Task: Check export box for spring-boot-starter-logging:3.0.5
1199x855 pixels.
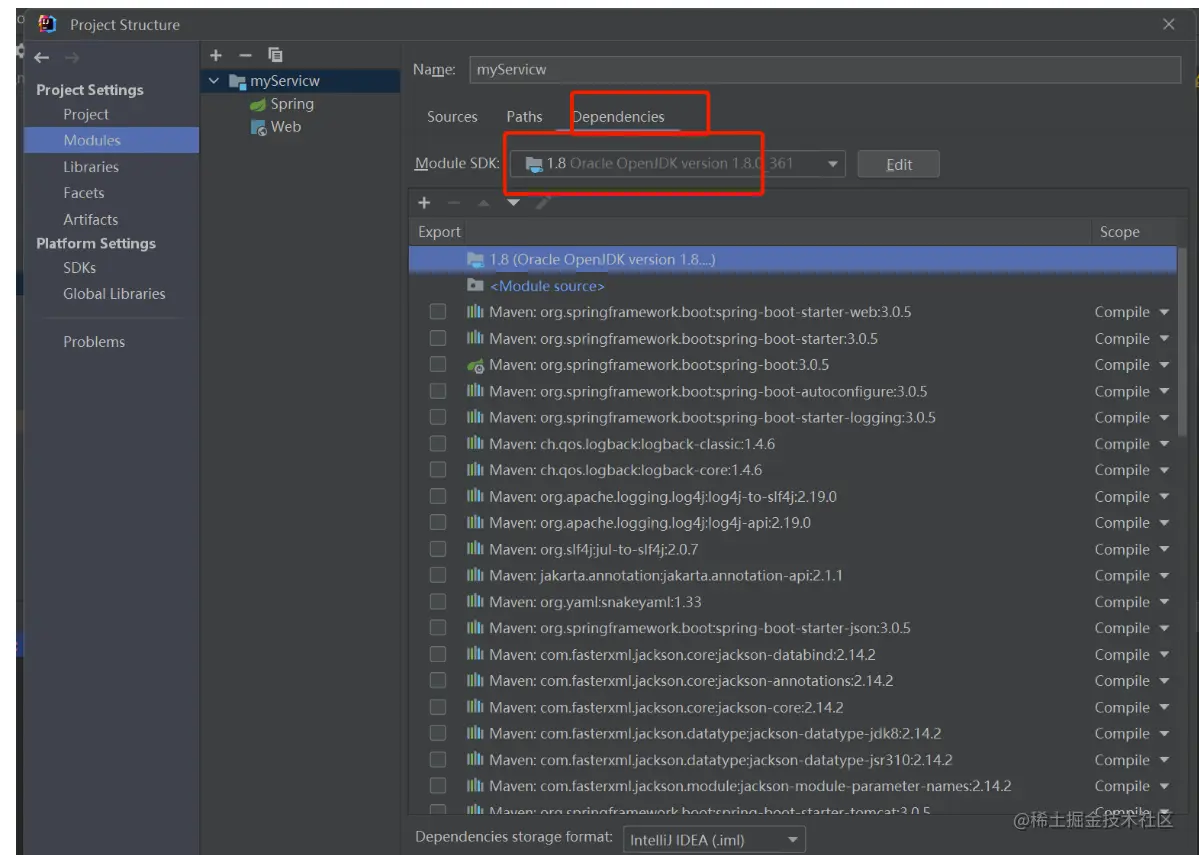Action: [437, 417]
